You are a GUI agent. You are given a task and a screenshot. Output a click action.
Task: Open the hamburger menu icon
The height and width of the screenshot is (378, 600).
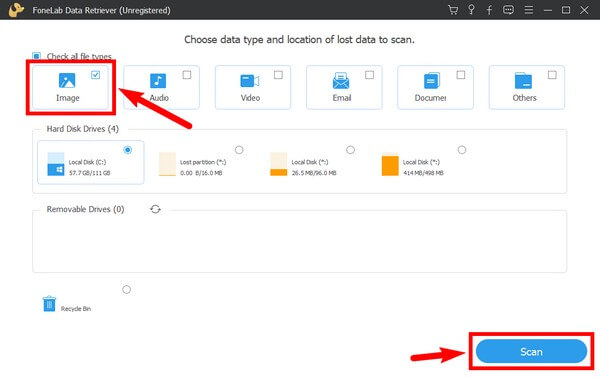click(528, 10)
